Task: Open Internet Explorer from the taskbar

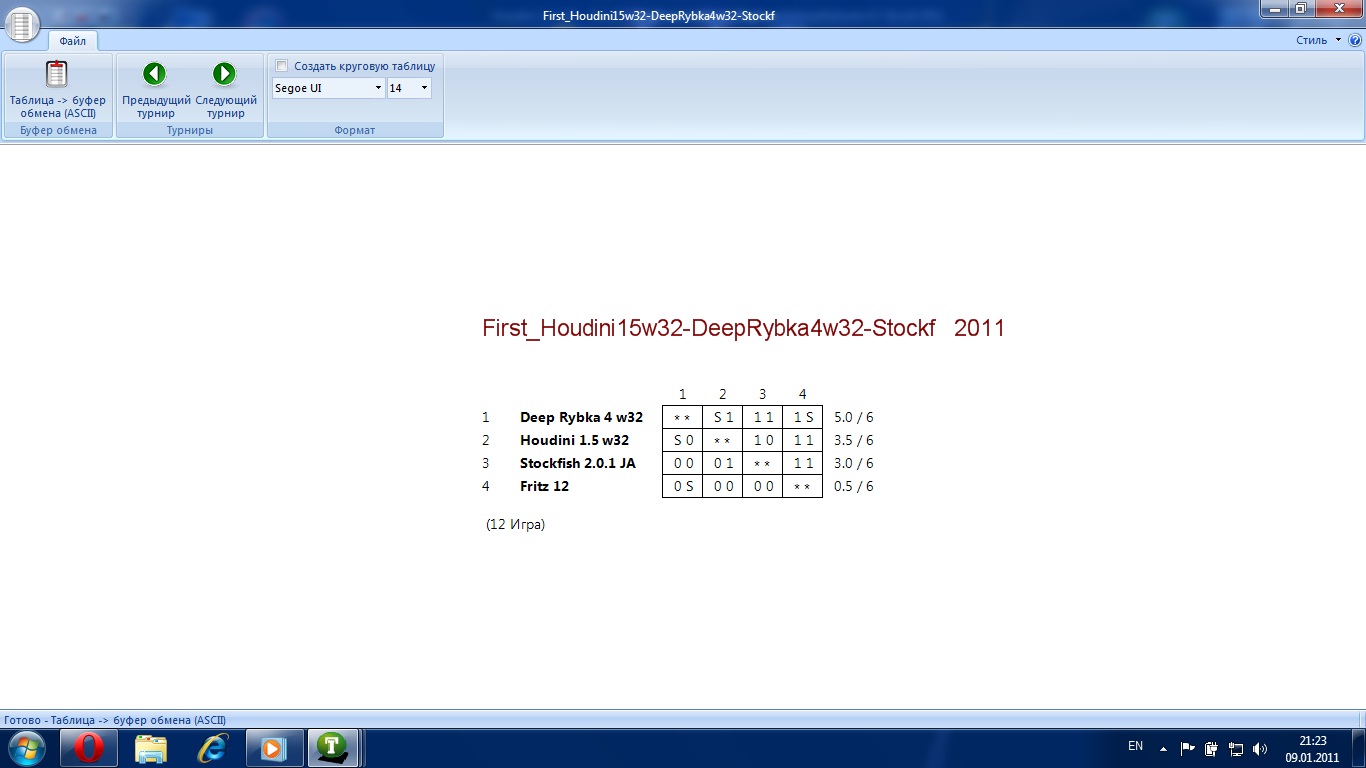Action: pos(211,747)
